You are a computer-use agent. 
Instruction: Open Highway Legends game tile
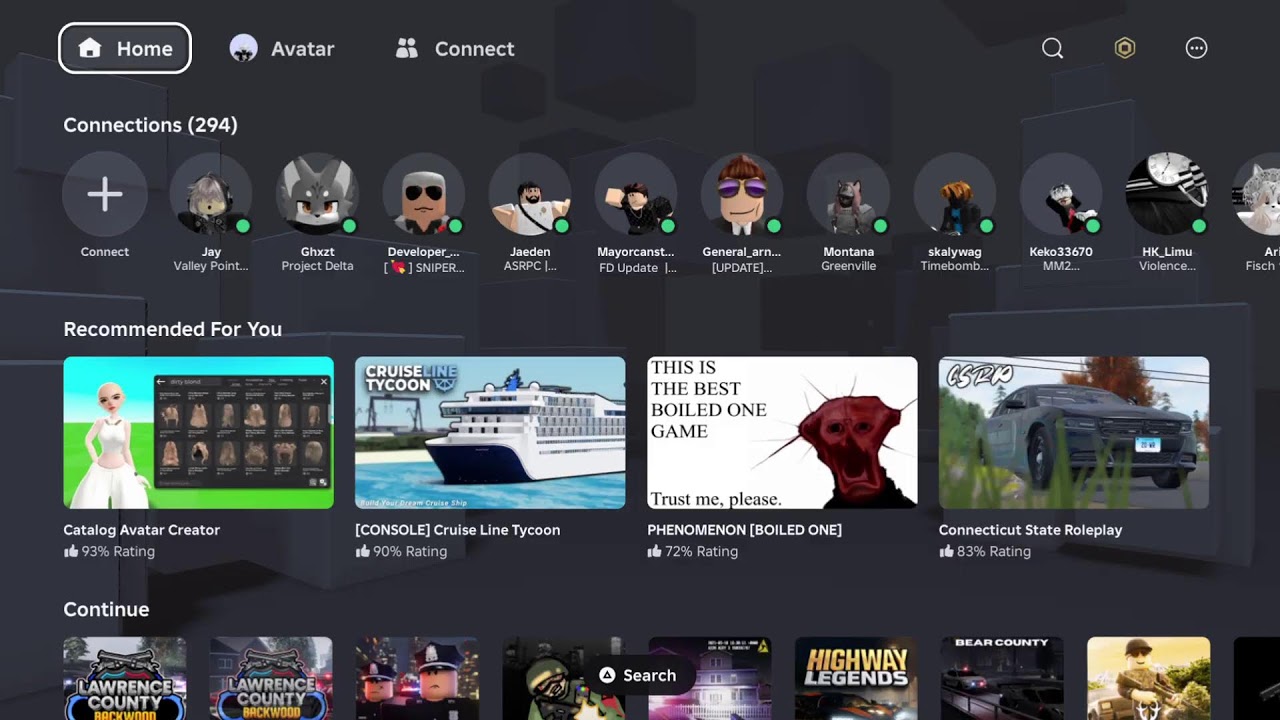coord(856,678)
